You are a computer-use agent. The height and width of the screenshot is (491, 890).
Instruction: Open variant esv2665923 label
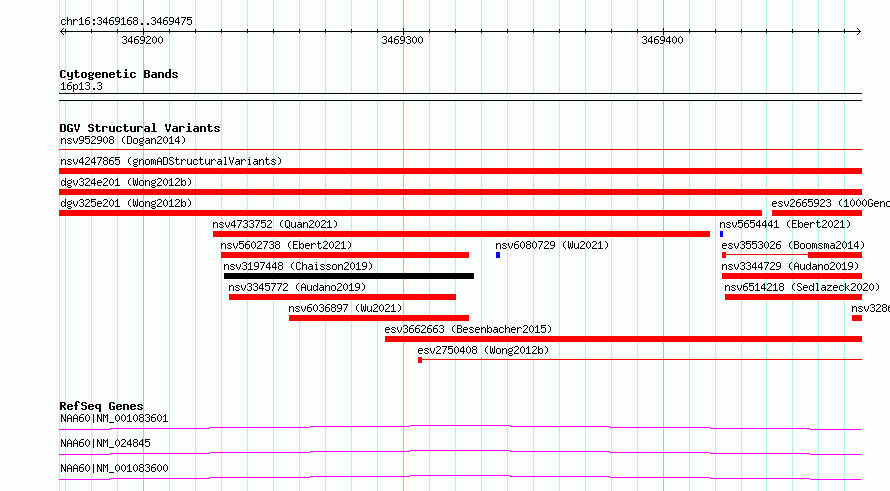pyautogui.click(x=830, y=203)
